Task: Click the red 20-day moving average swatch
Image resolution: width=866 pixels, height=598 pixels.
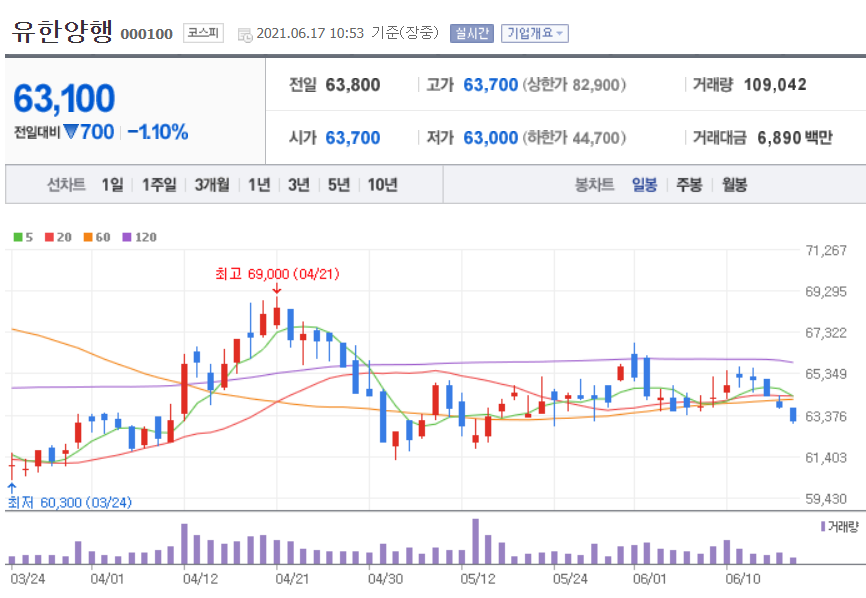Action: 49,237
